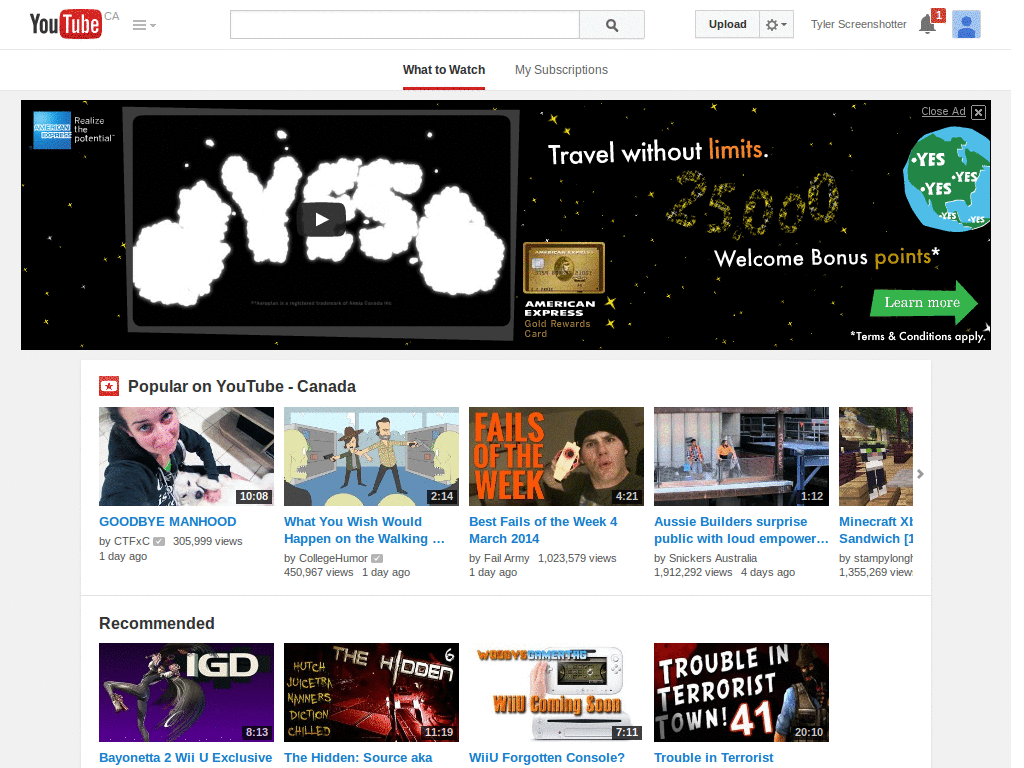
Task: Click the Minecraft video thumbnail
Action: 876,456
